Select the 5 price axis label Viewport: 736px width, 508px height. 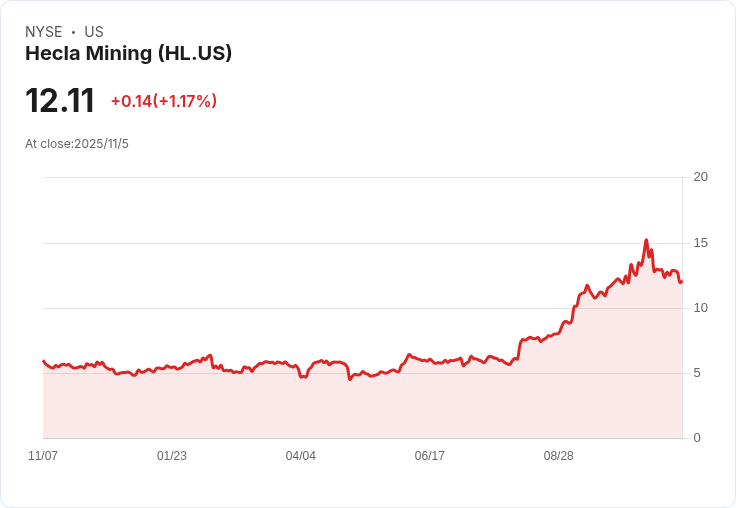(x=701, y=373)
